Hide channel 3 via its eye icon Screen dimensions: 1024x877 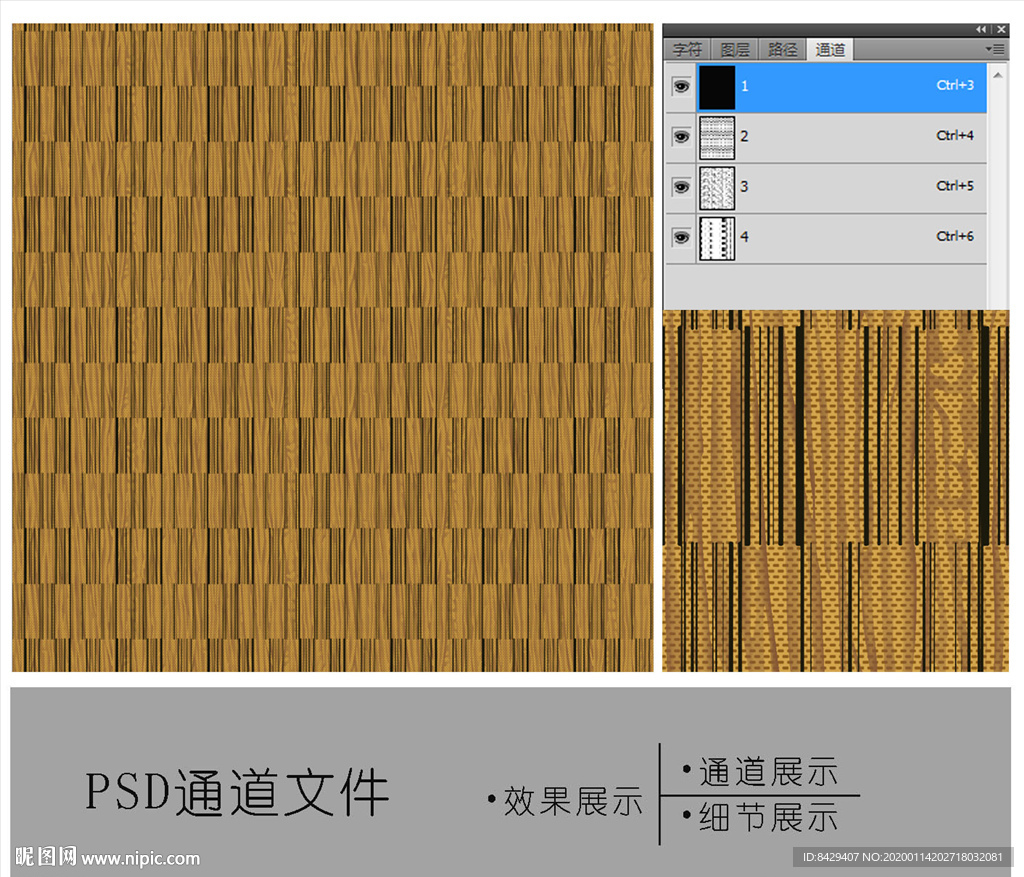tap(681, 187)
